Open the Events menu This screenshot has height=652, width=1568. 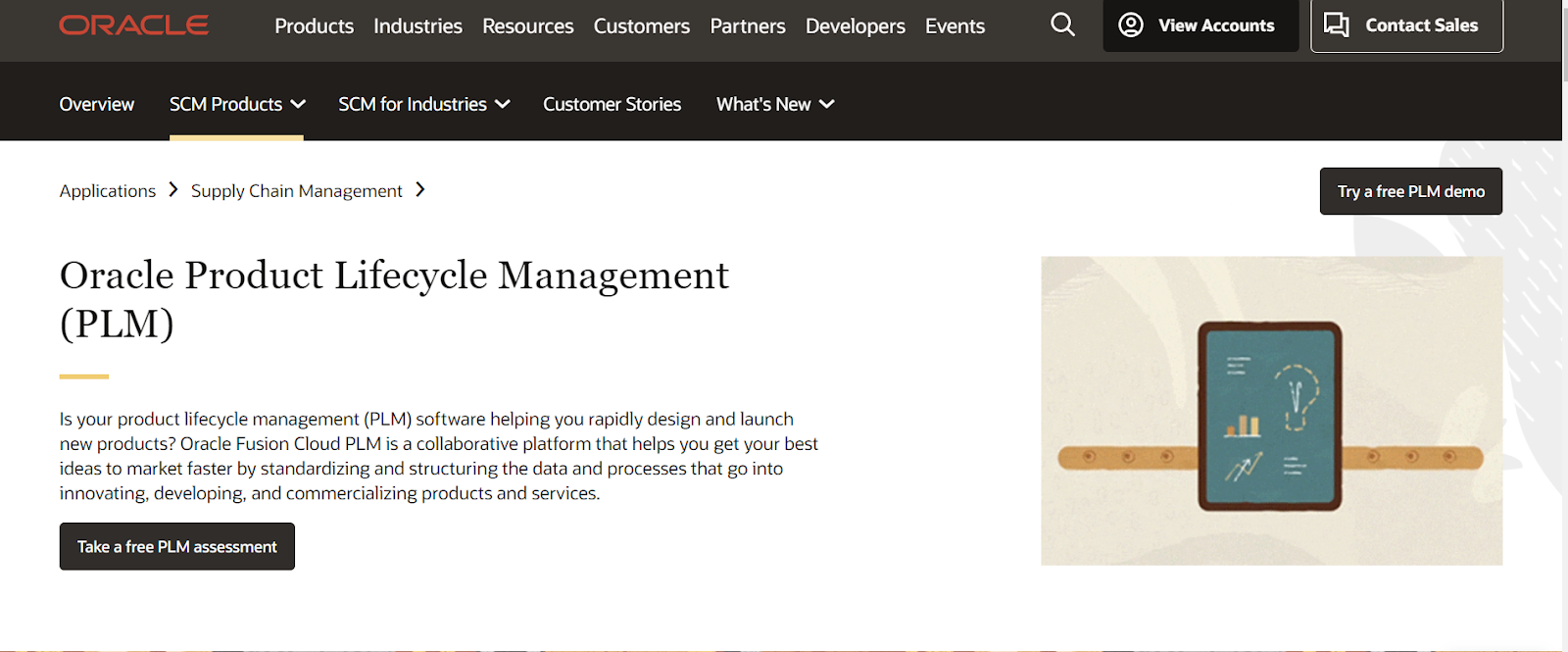point(955,26)
